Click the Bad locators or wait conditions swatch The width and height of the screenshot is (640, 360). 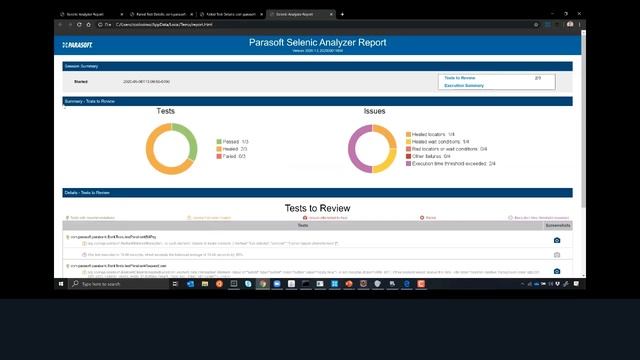(x=408, y=149)
